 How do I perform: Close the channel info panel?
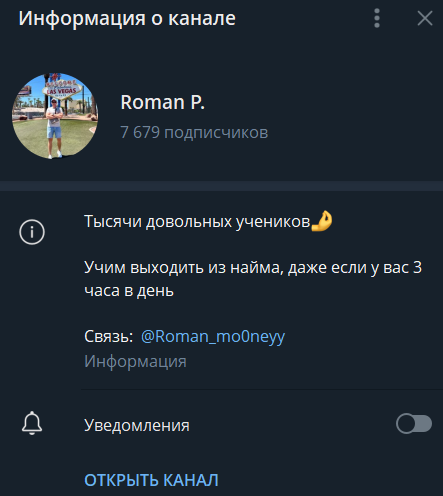pyautogui.click(x=425, y=18)
